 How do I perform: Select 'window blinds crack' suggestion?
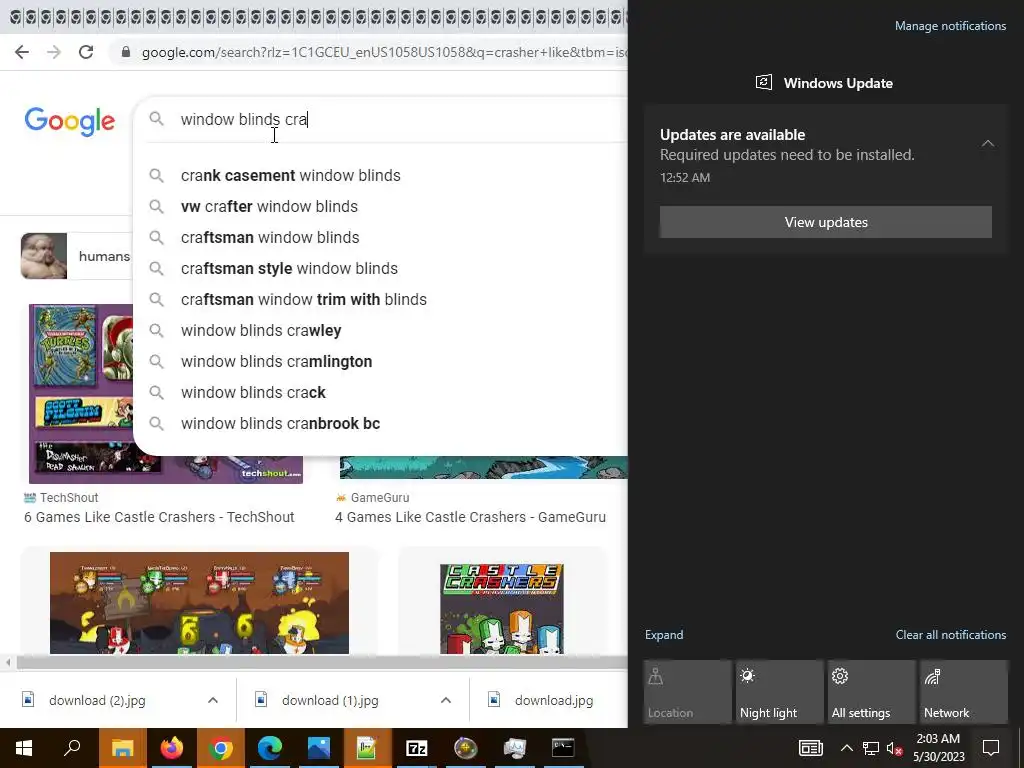click(x=380, y=392)
